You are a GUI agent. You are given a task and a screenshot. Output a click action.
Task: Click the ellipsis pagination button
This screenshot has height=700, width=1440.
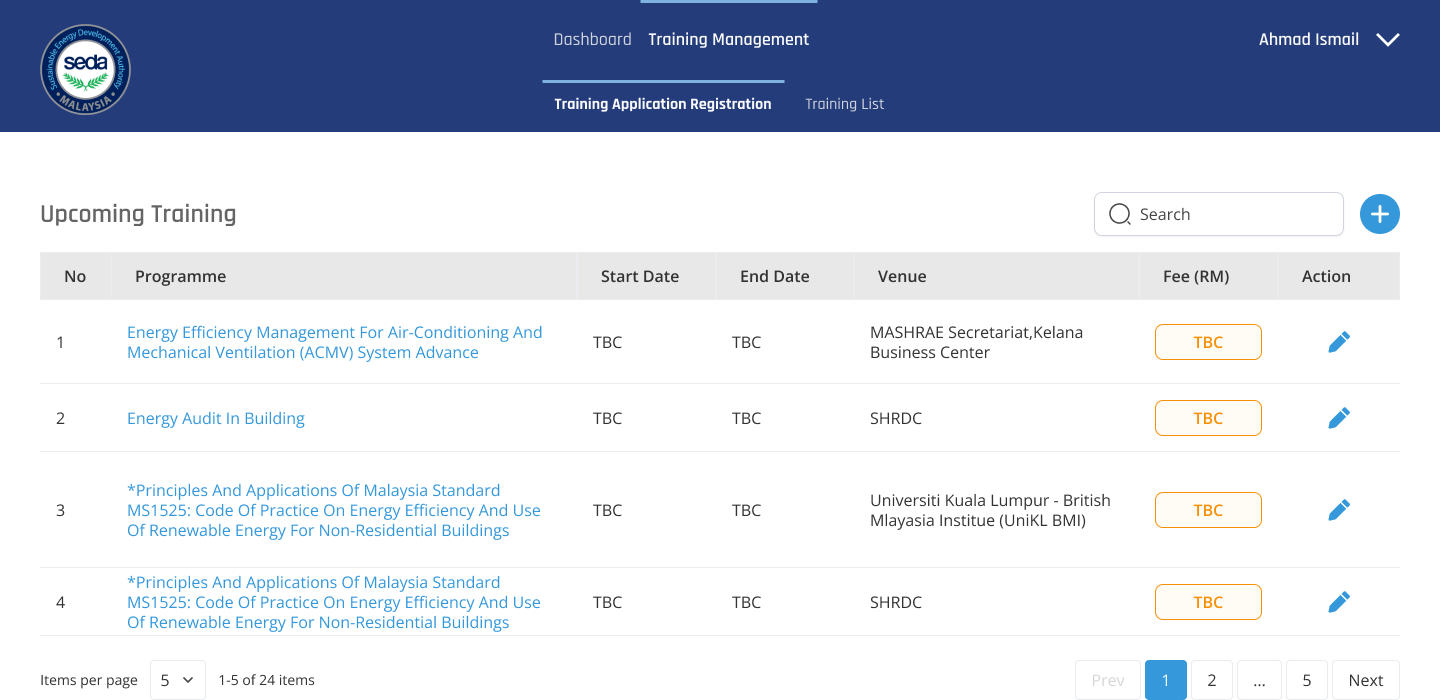tap(1259, 680)
